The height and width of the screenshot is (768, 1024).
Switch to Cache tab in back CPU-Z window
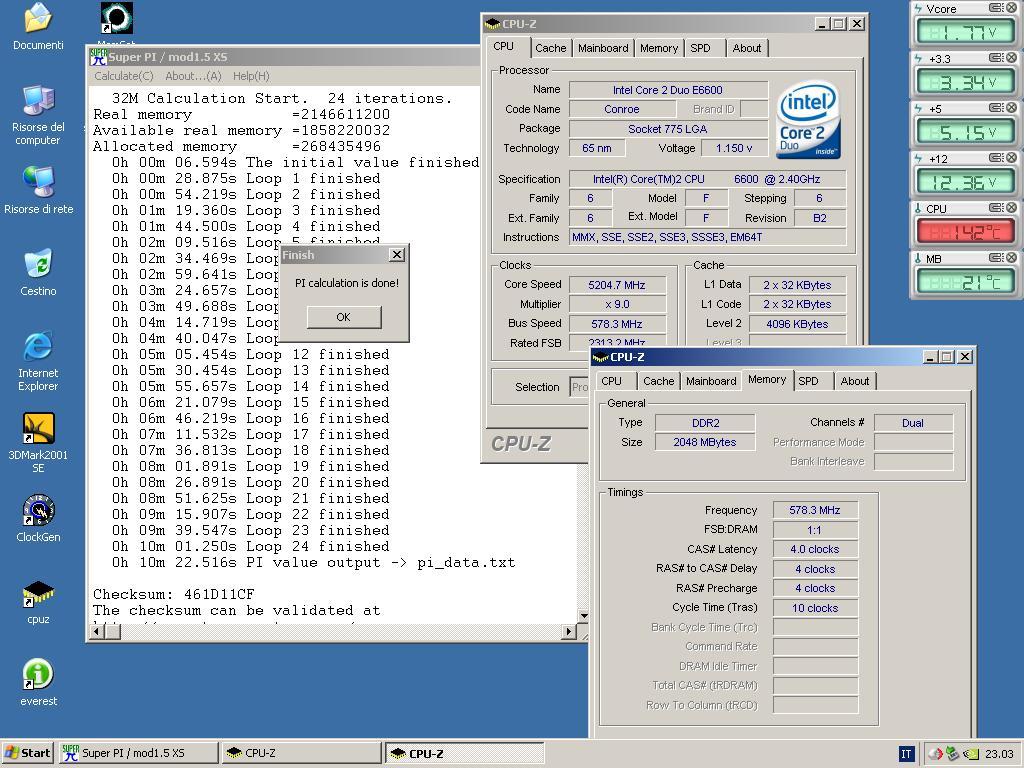click(x=551, y=48)
